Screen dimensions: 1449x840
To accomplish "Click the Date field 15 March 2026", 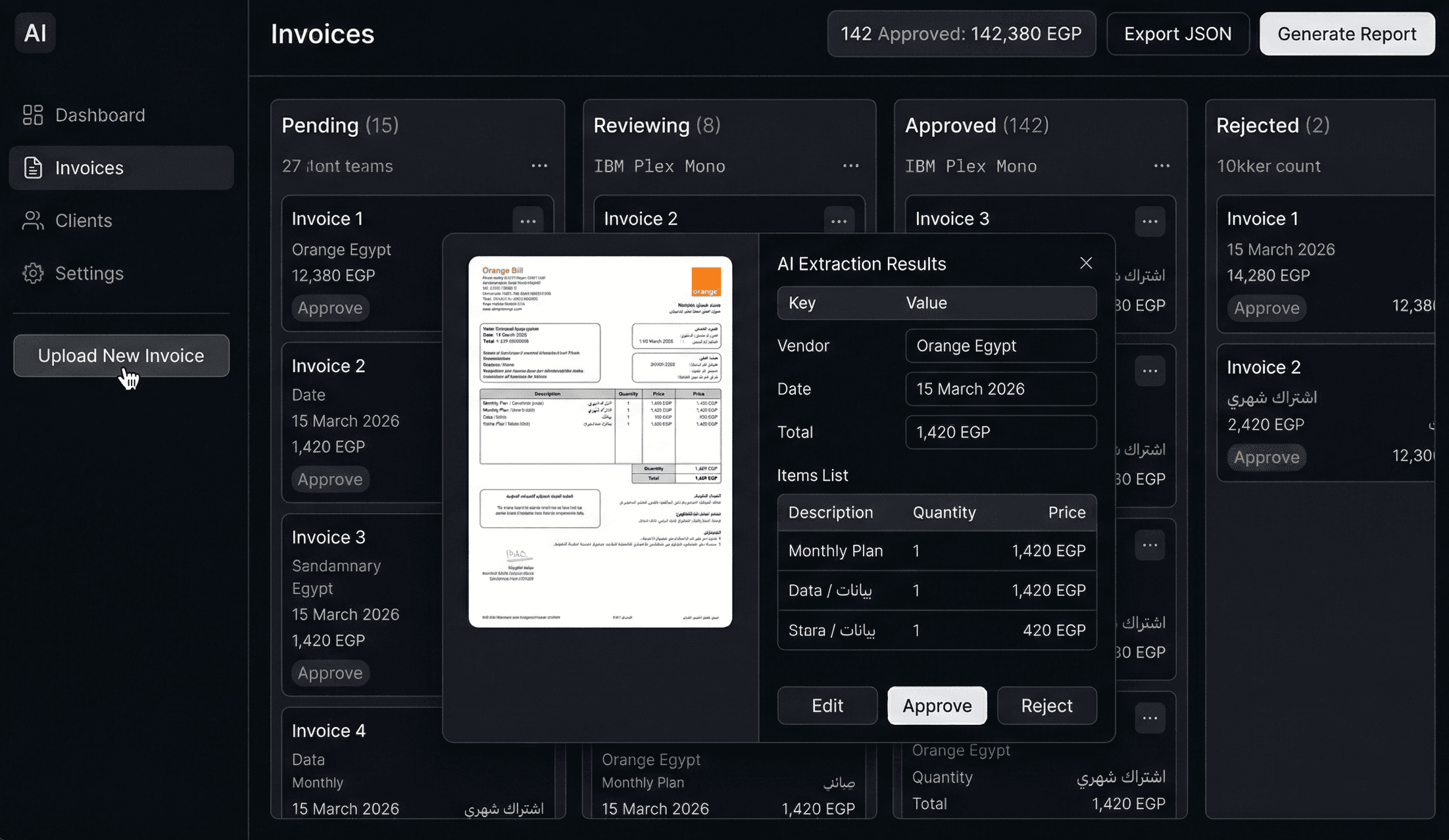I will 1000,389.
